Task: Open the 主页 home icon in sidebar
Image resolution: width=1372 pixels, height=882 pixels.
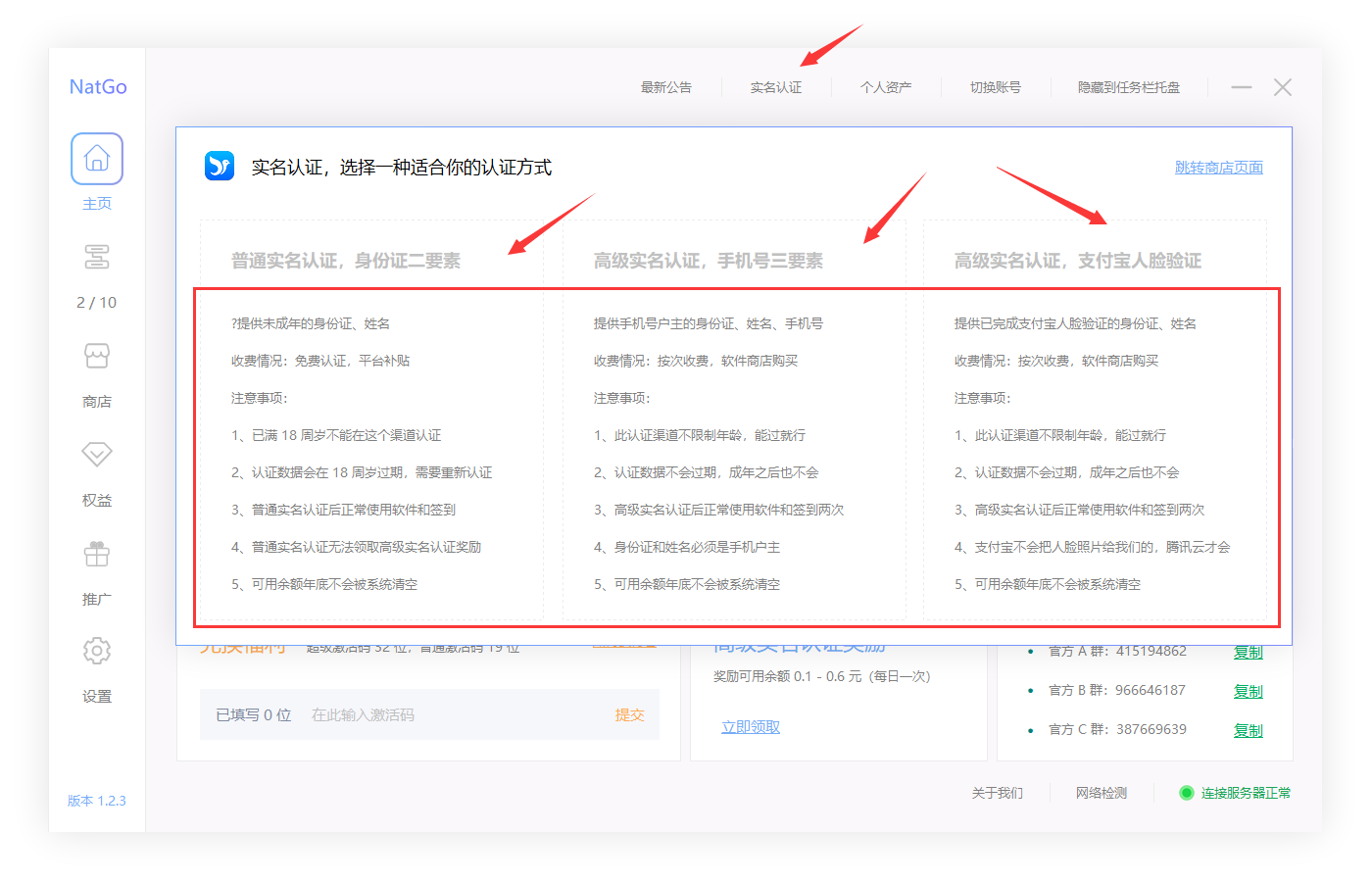Action: [97, 159]
